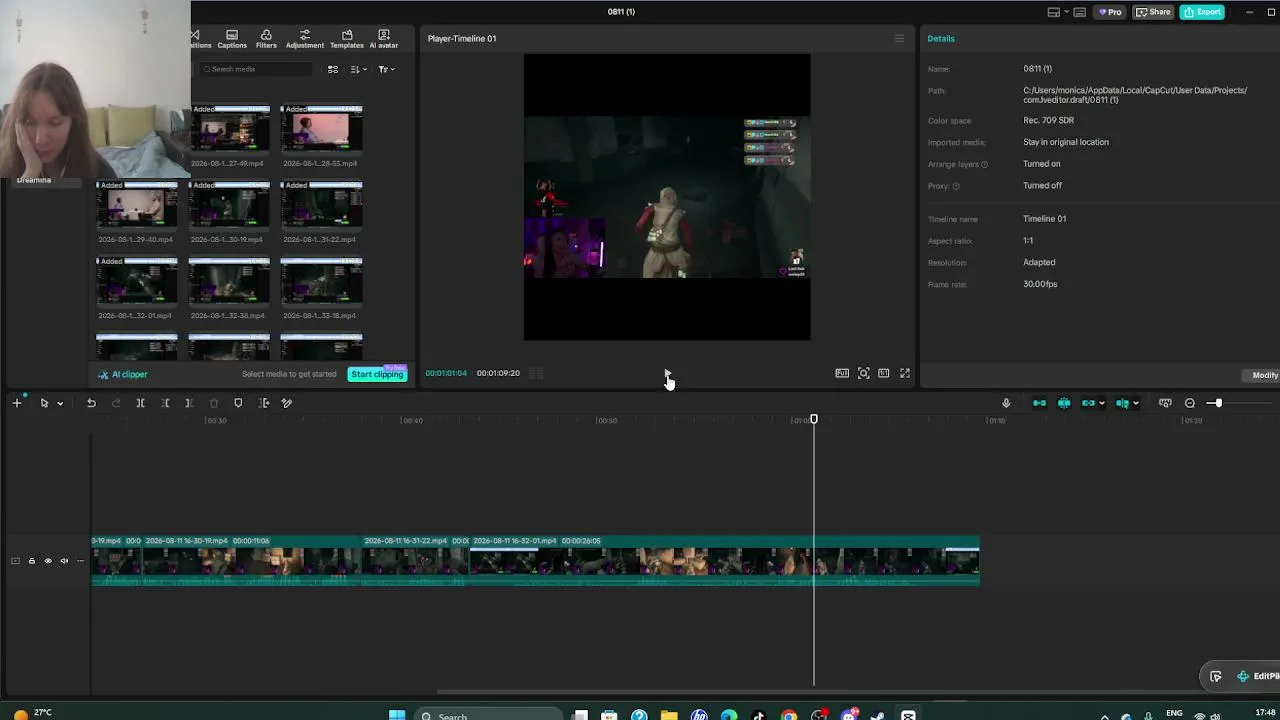Click the timeline zoom-to-fit icon
The image size is (1280, 720).
1165,403
